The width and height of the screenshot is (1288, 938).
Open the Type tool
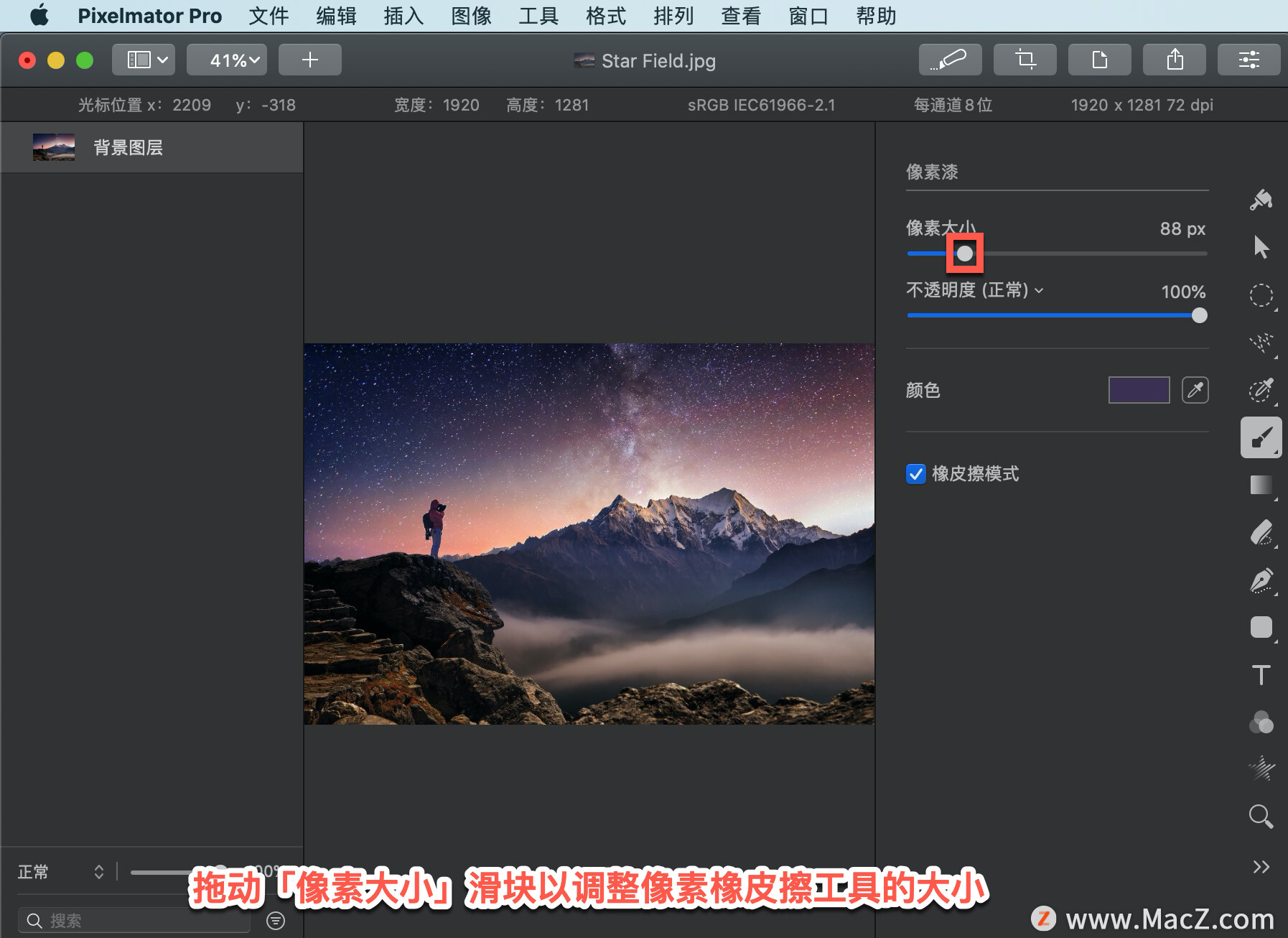1261,675
